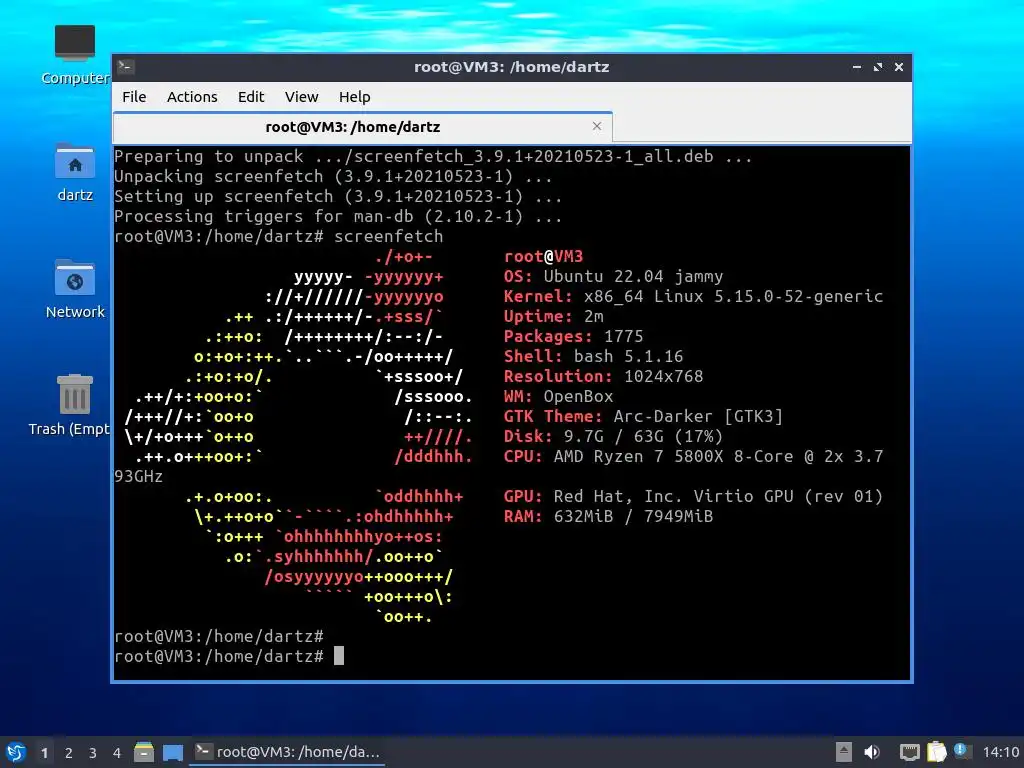The width and height of the screenshot is (1024, 768).
Task: Select the terminal taskbar entry root@VM3
Action: click(287, 752)
